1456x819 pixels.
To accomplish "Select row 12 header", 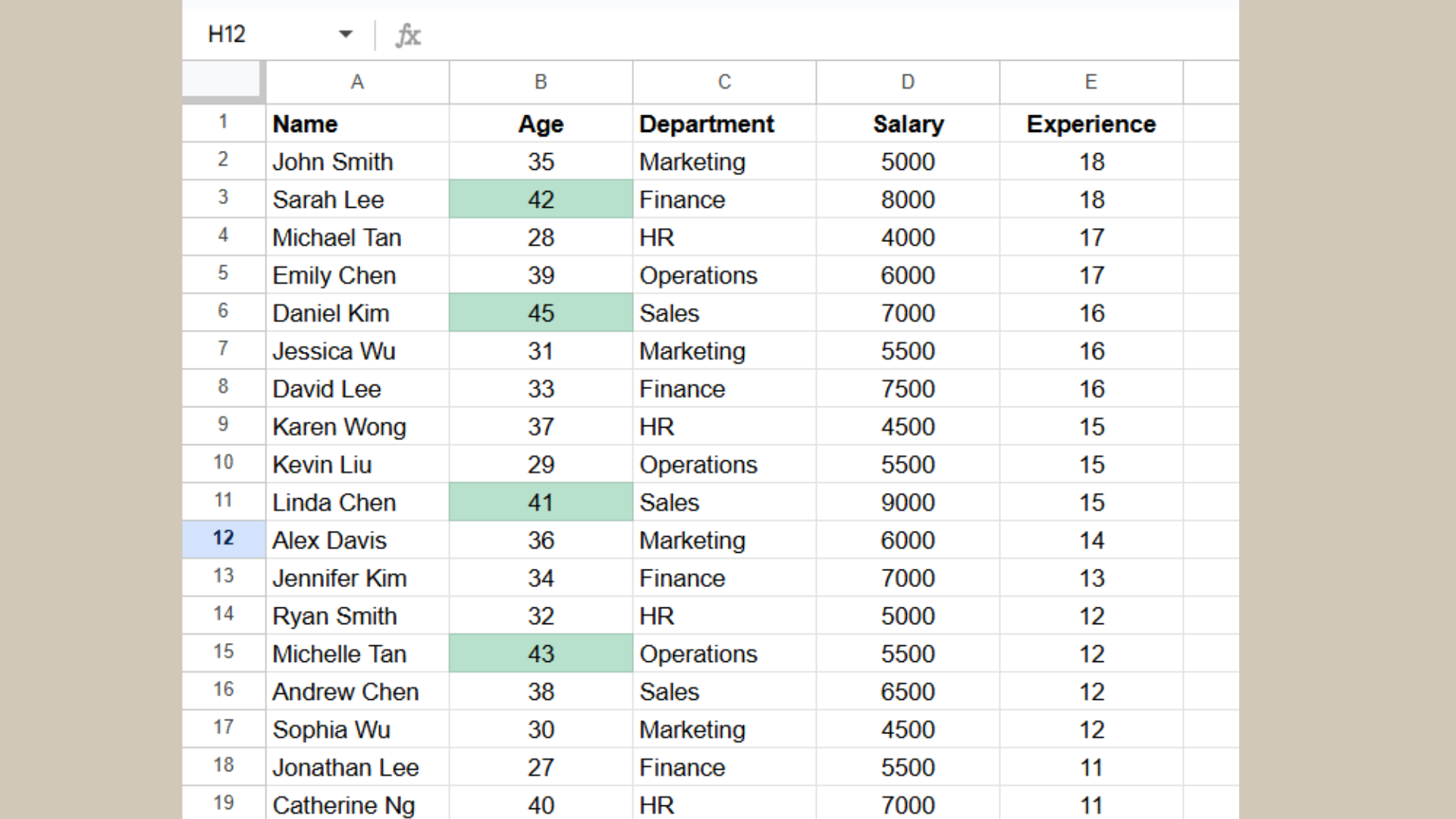I will pyautogui.click(x=223, y=539).
